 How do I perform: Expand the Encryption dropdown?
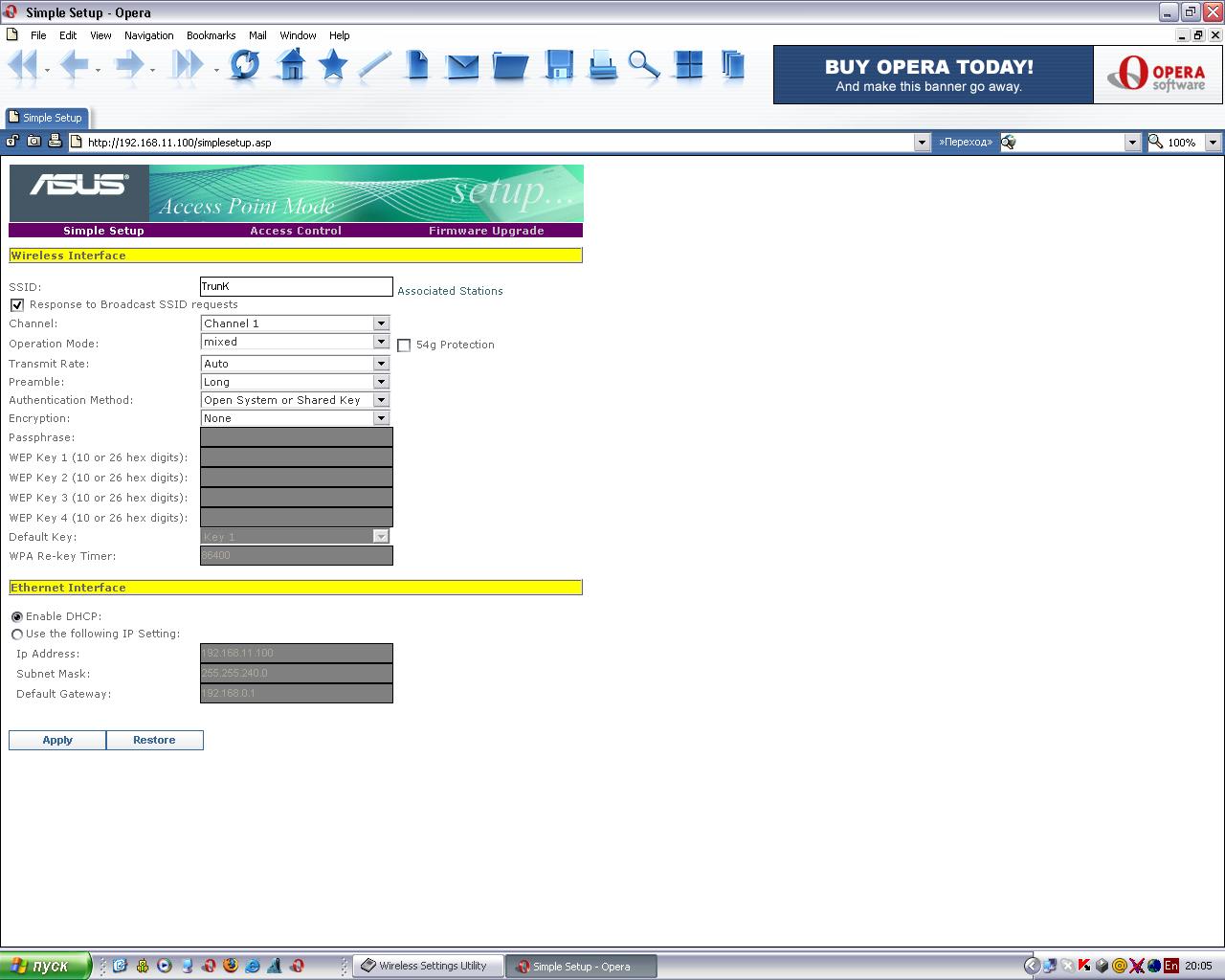coord(295,418)
